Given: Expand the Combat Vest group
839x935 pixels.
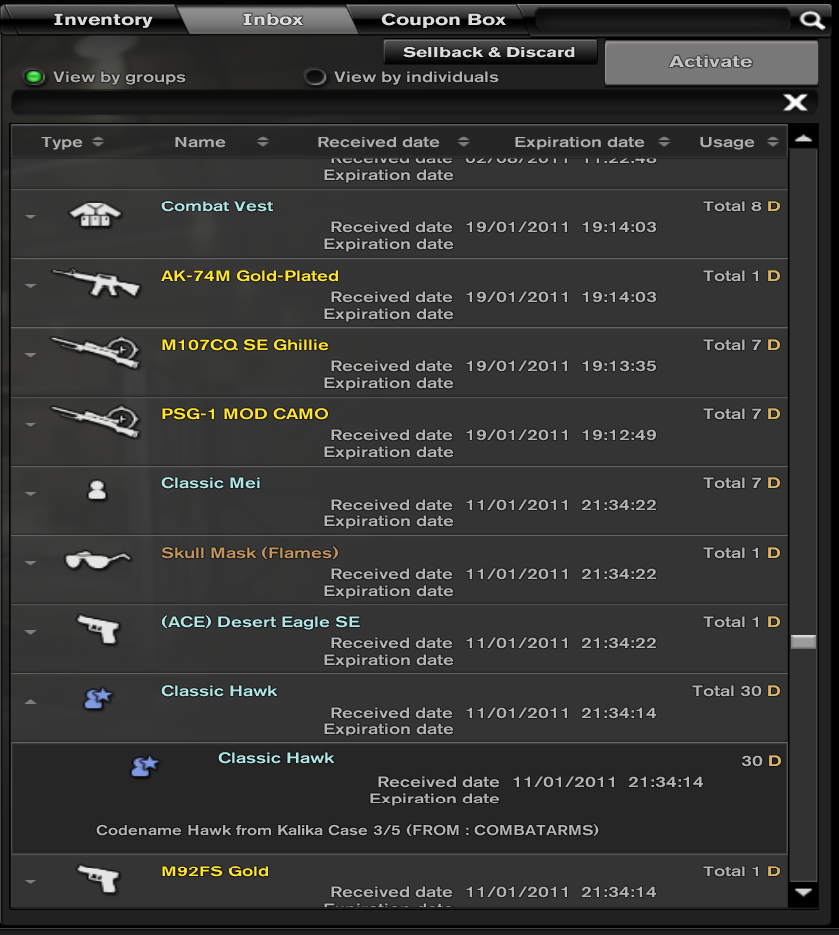Looking at the screenshot, I should tap(30, 216).
